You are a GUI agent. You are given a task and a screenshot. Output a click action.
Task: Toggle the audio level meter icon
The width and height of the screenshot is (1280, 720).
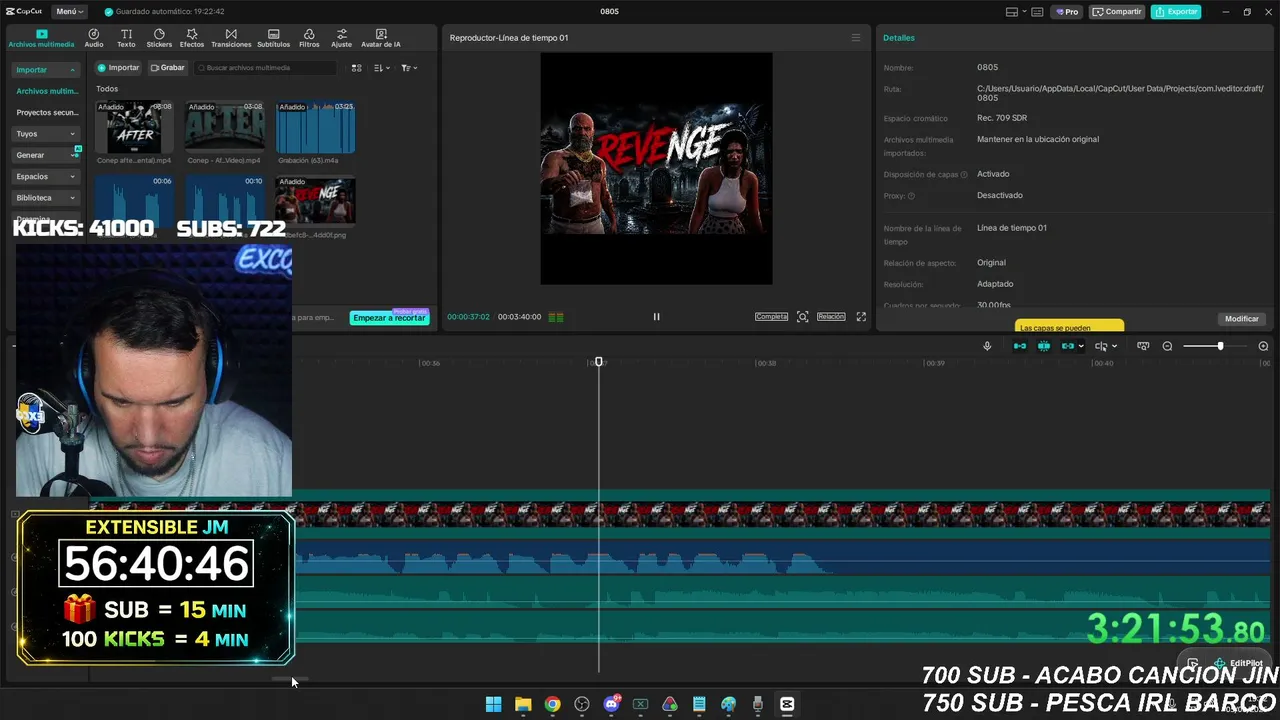tap(556, 317)
